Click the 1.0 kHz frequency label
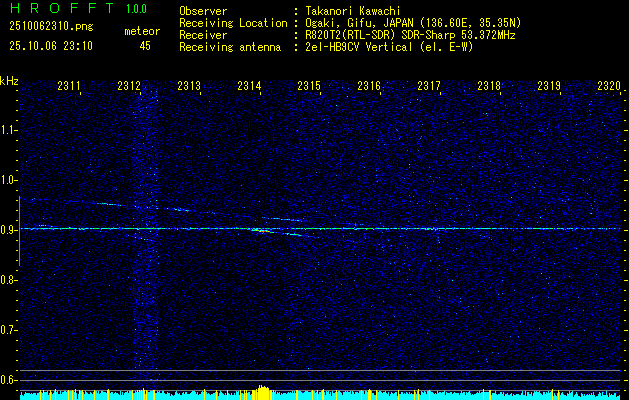The width and height of the screenshot is (629, 400). pyautogui.click(x=8, y=180)
